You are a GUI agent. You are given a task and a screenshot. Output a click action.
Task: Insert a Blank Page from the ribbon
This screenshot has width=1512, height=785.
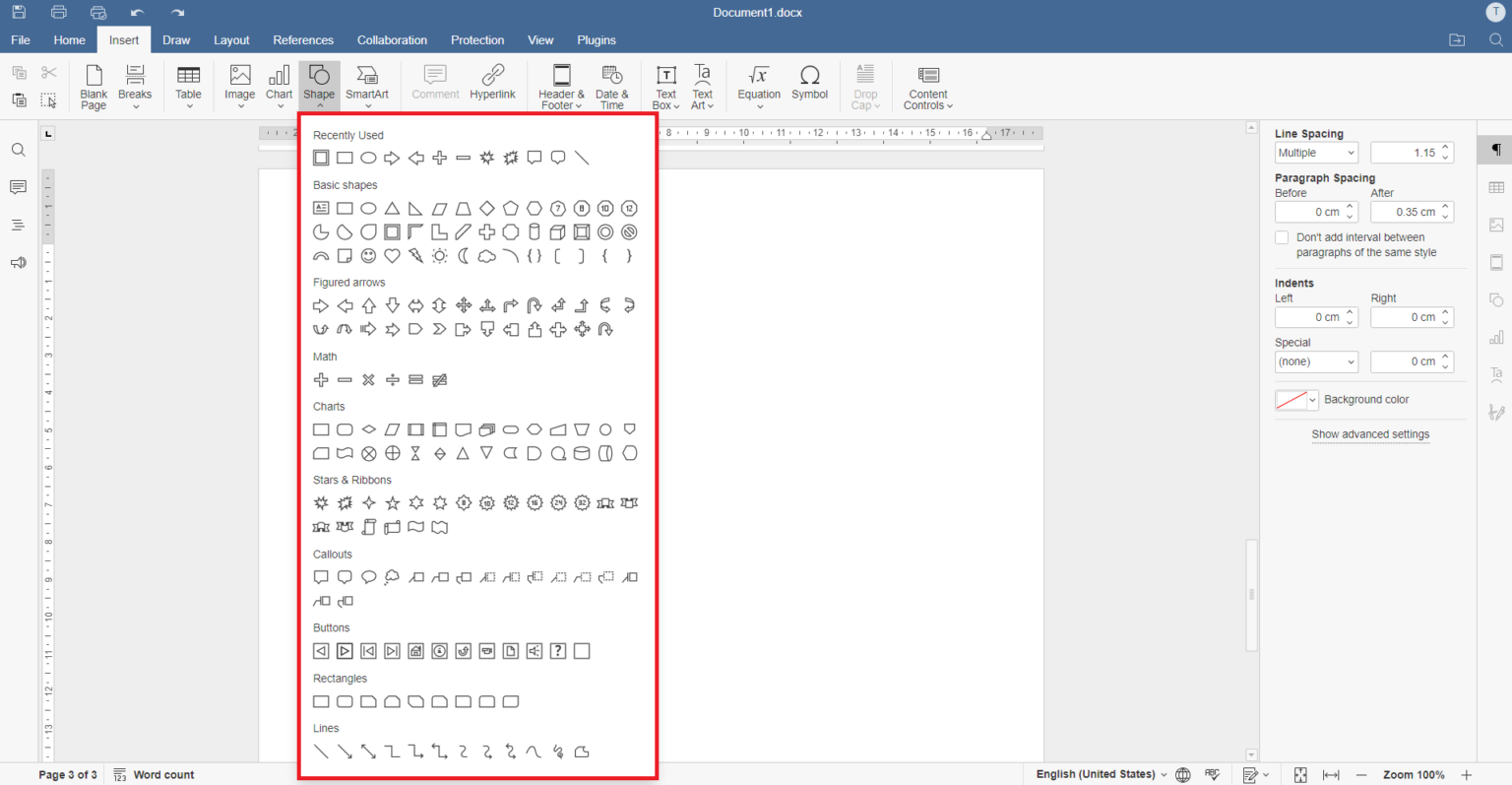pyautogui.click(x=94, y=87)
